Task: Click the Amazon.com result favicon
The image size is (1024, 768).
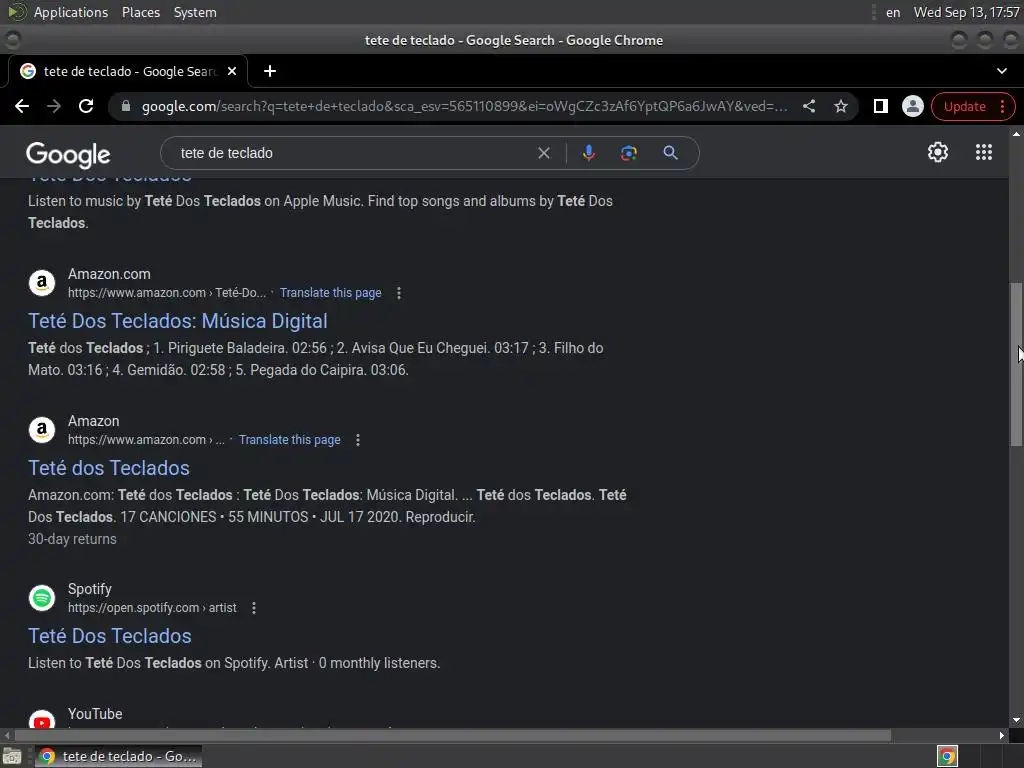Action: point(42,283)
